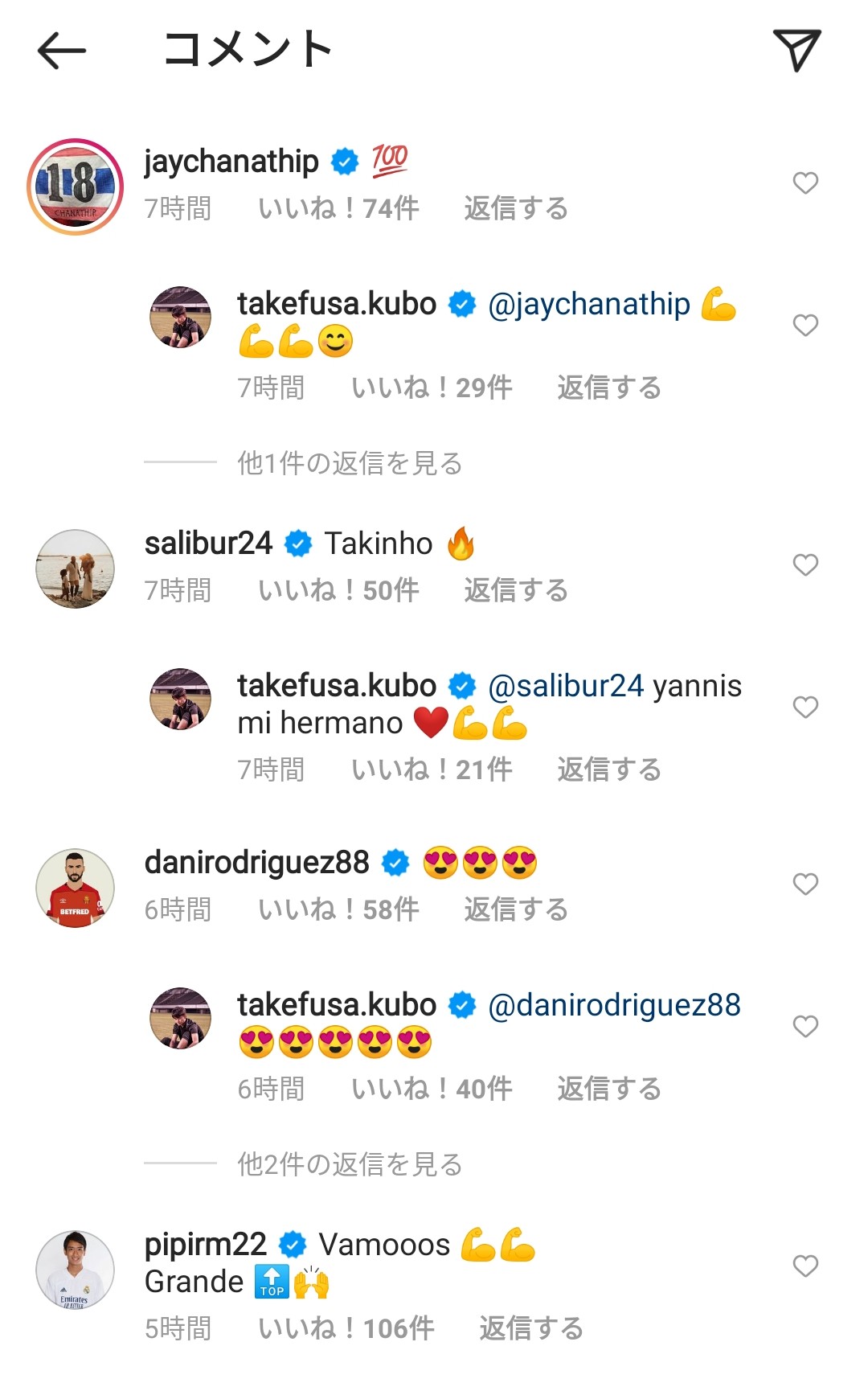Like salibur24's Takinho comment
The width and height of the screenshot is (868, 1387).
[805, 565]
